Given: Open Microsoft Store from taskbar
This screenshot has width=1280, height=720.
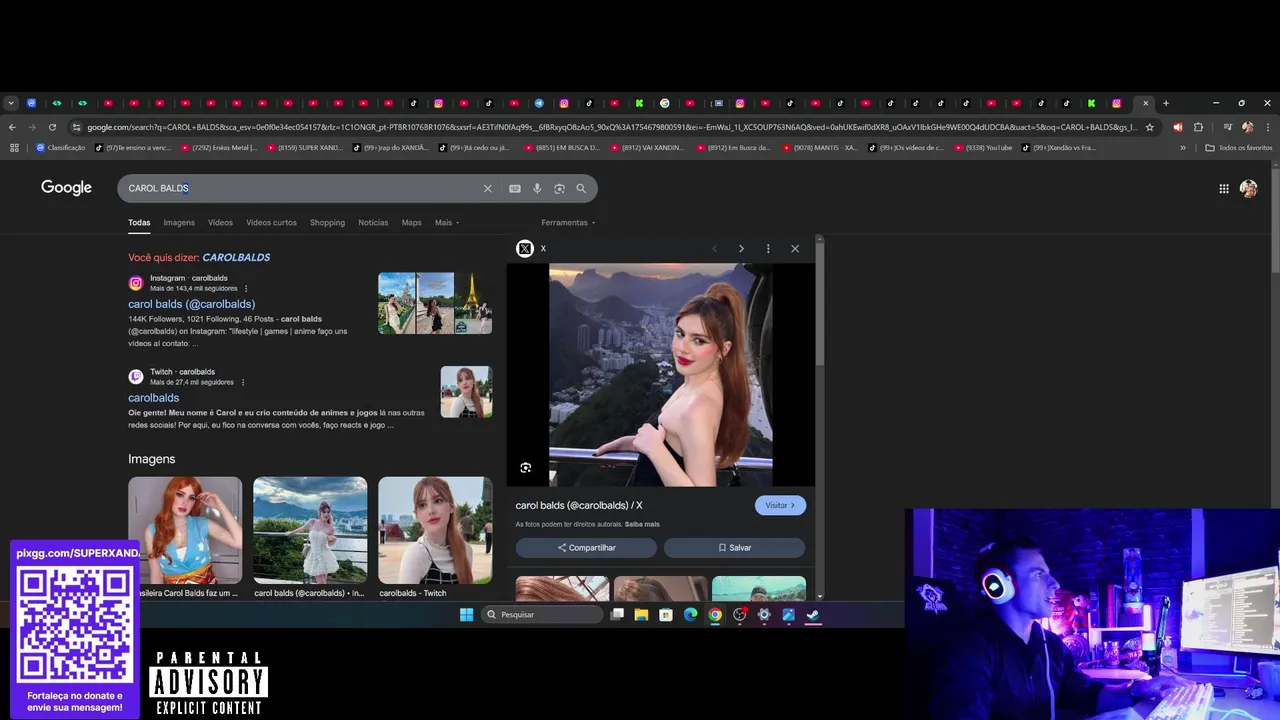Looking at the screenshot, I should coord(666,615).
